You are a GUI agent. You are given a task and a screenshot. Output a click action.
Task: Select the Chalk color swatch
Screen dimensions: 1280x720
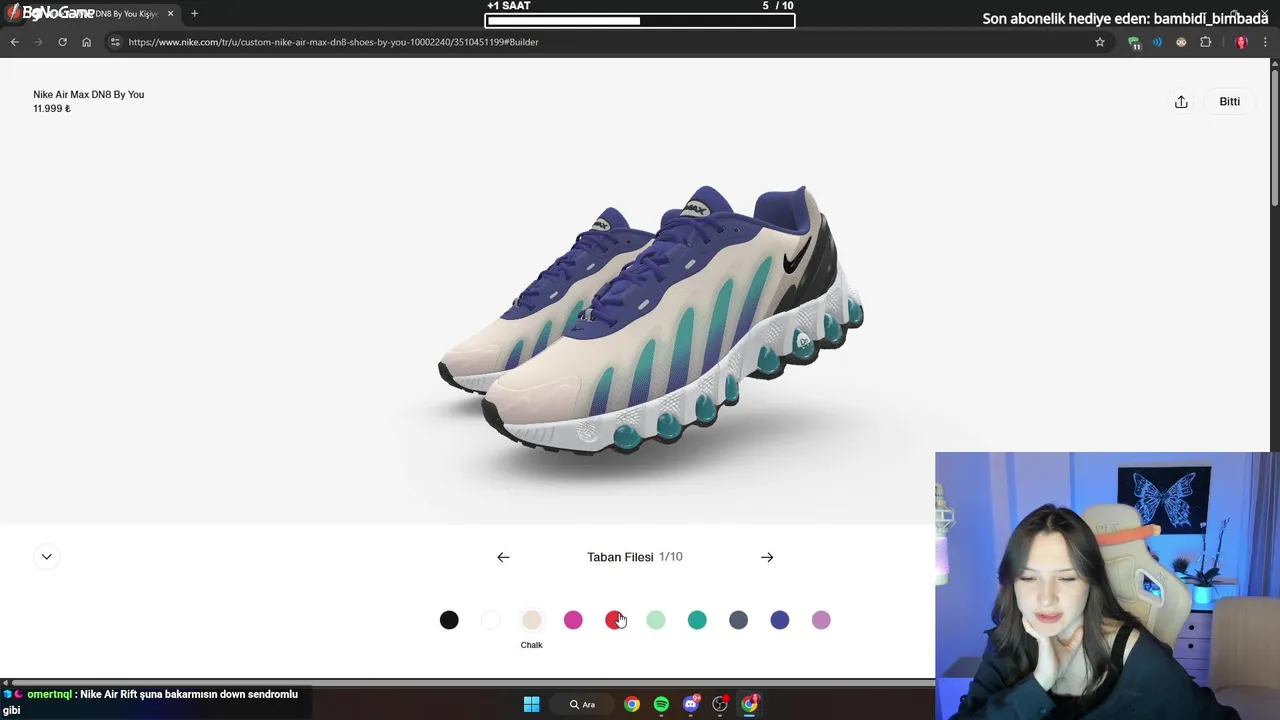pyautogui.click(x=532, y=620)
